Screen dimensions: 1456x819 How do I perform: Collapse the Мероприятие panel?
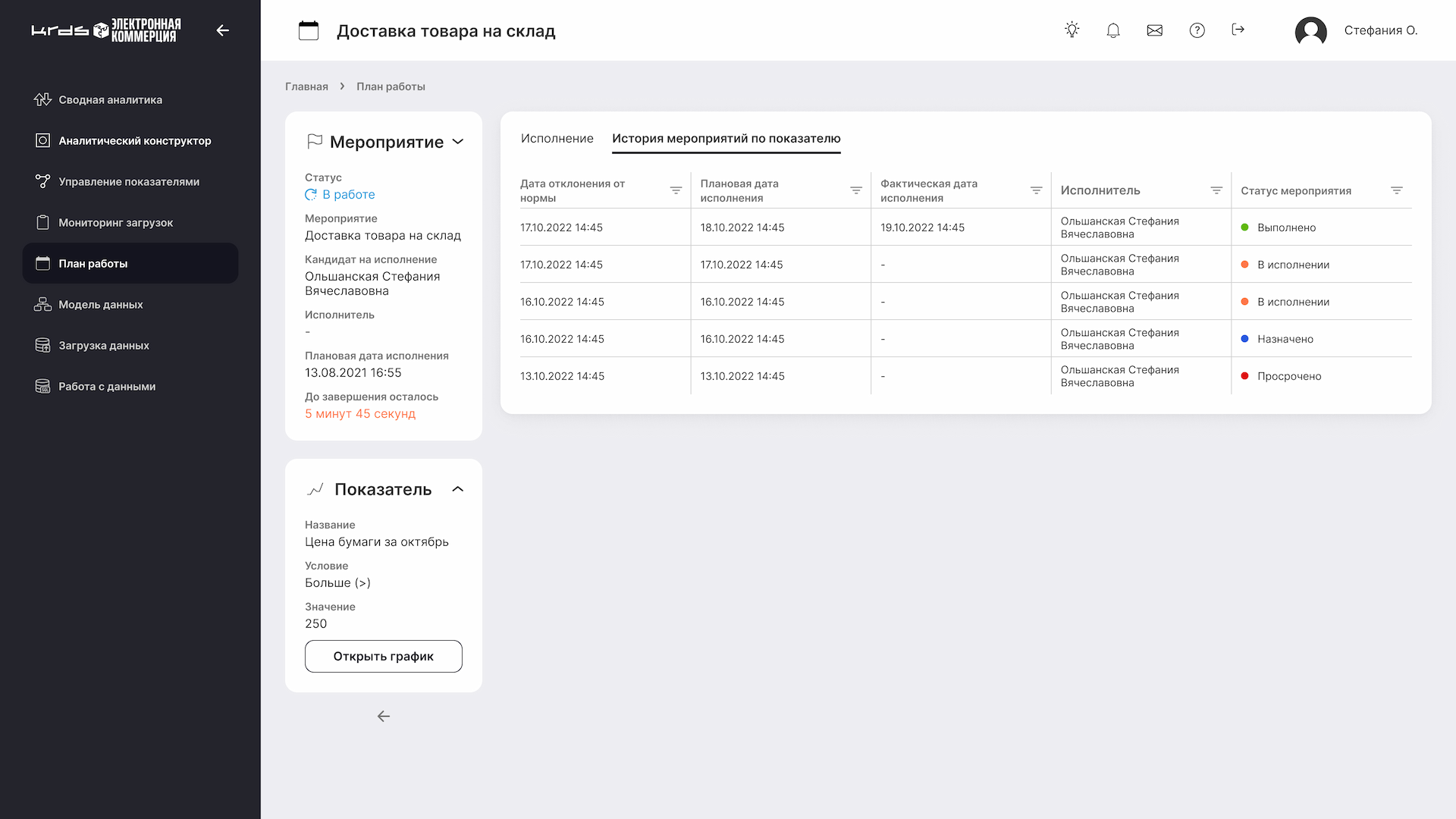click(x=458, y=142)
